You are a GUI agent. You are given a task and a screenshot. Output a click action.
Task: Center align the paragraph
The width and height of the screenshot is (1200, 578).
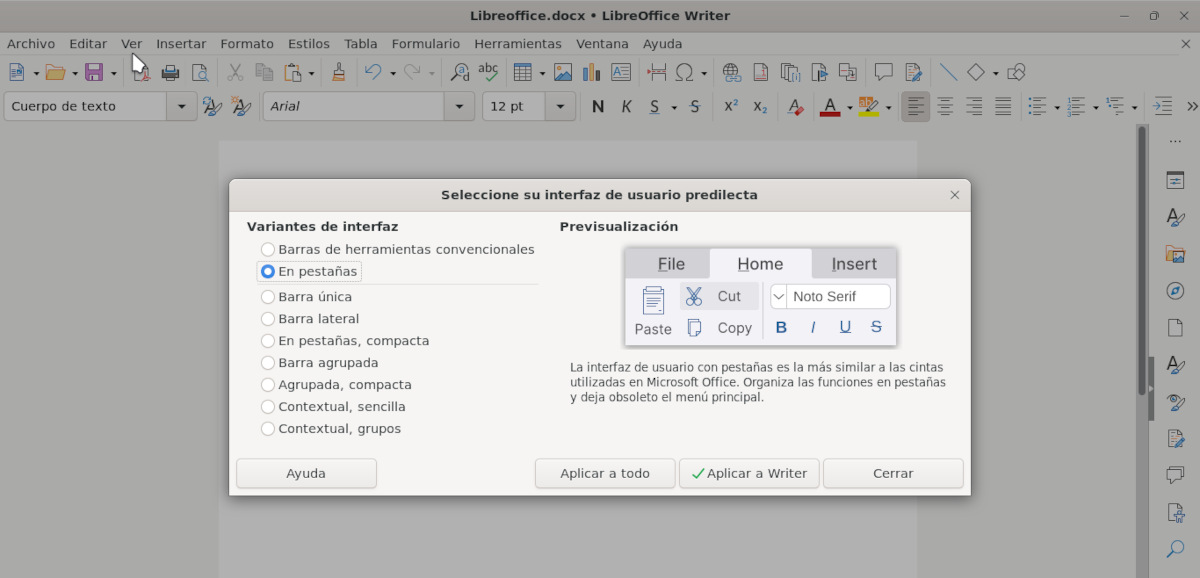click(945, 106)
